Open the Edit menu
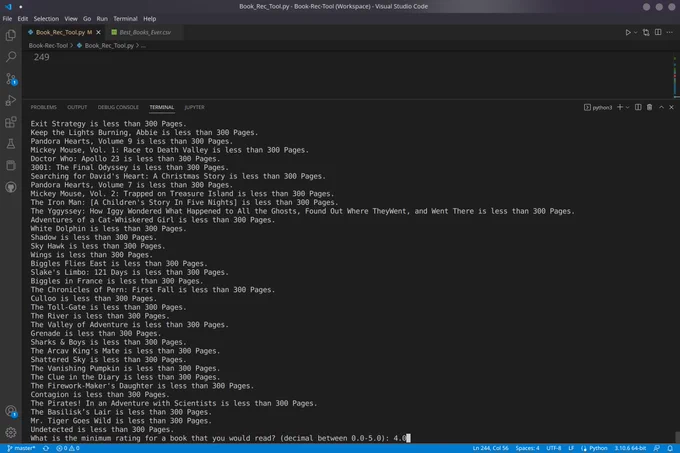This screenshot has height=453, width=680. 23,19
